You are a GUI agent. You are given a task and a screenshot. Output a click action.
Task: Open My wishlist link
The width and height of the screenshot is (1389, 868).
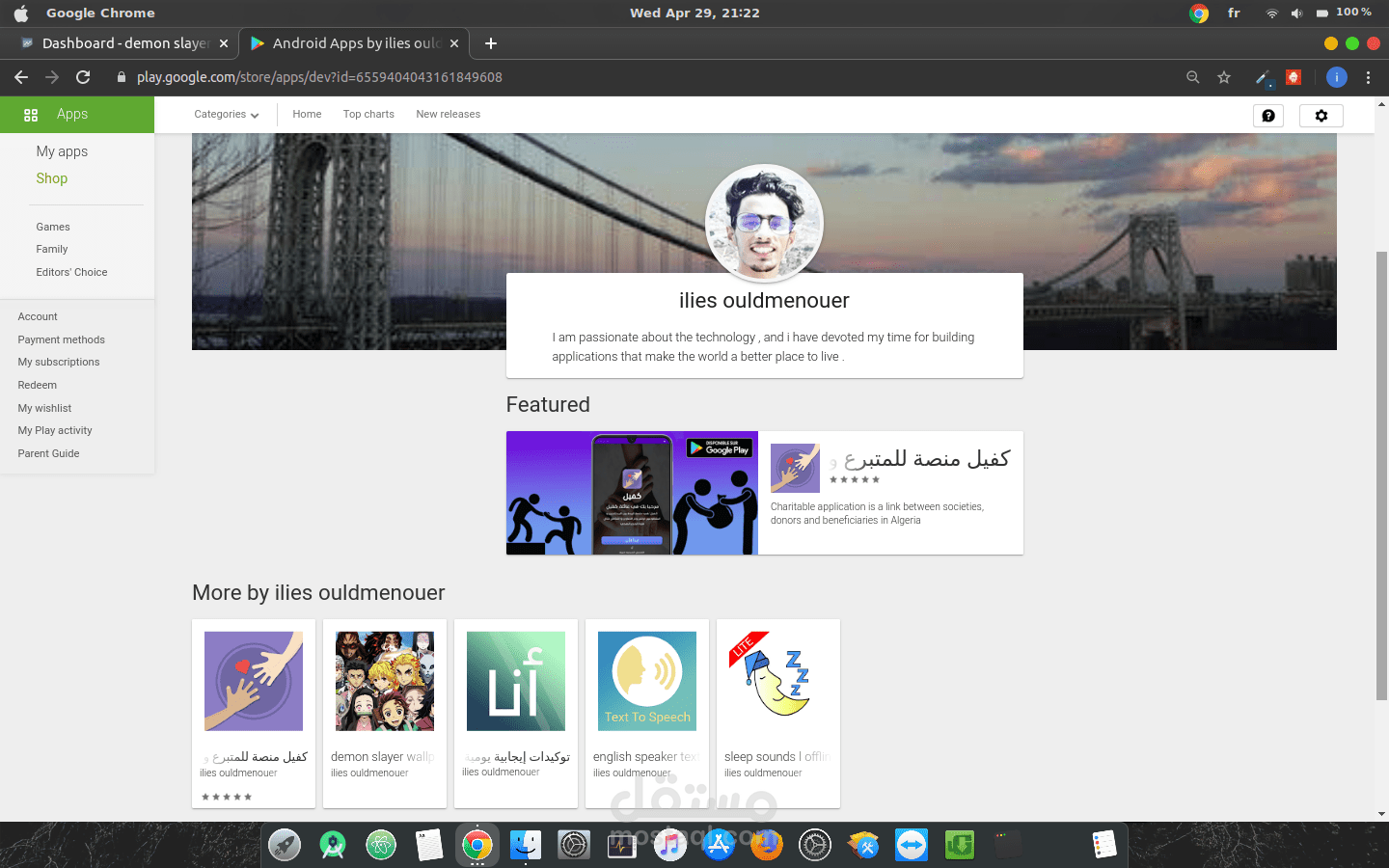pyautogui.click(x=44, y=408)
